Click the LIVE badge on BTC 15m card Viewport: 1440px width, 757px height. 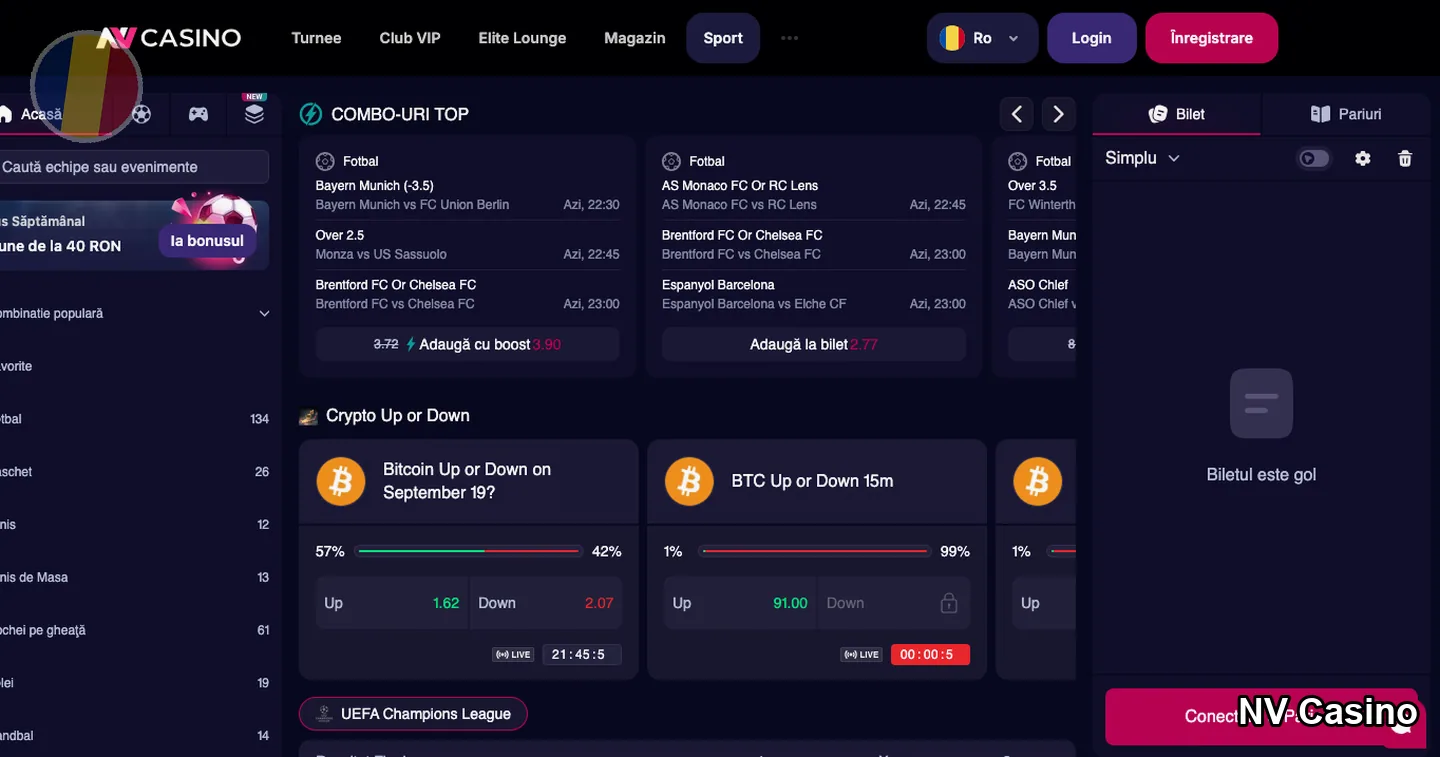(x=861, y=655)
